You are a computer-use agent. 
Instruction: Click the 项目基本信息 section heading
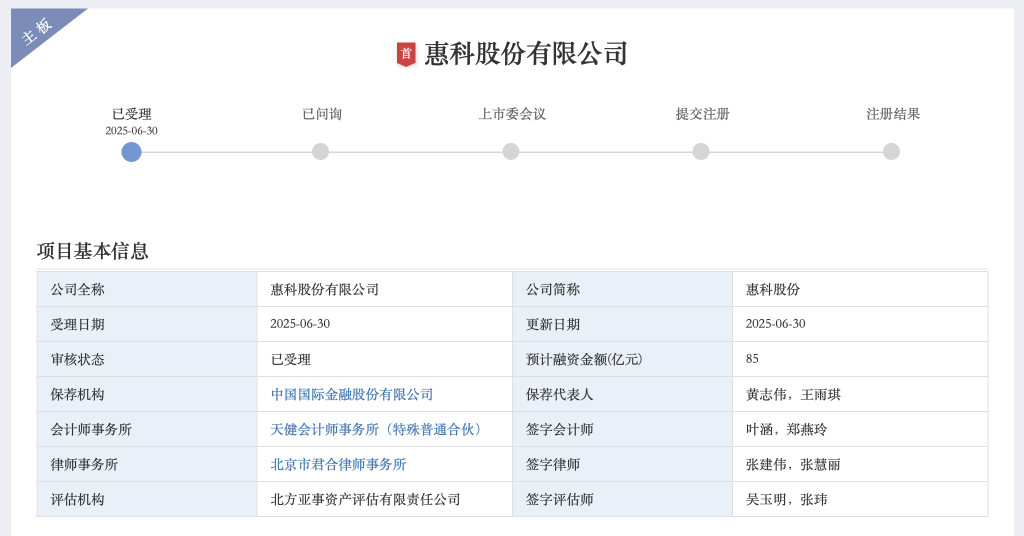(x=93, y=251)
